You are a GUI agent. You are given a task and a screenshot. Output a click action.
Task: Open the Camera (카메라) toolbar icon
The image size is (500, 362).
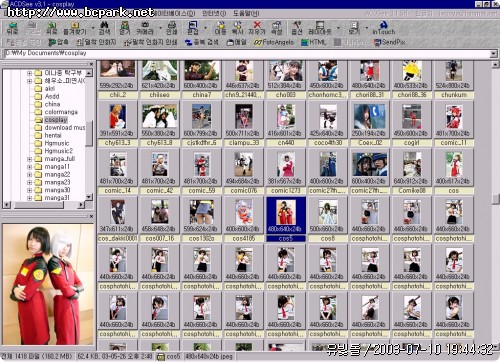pos(145,28)
